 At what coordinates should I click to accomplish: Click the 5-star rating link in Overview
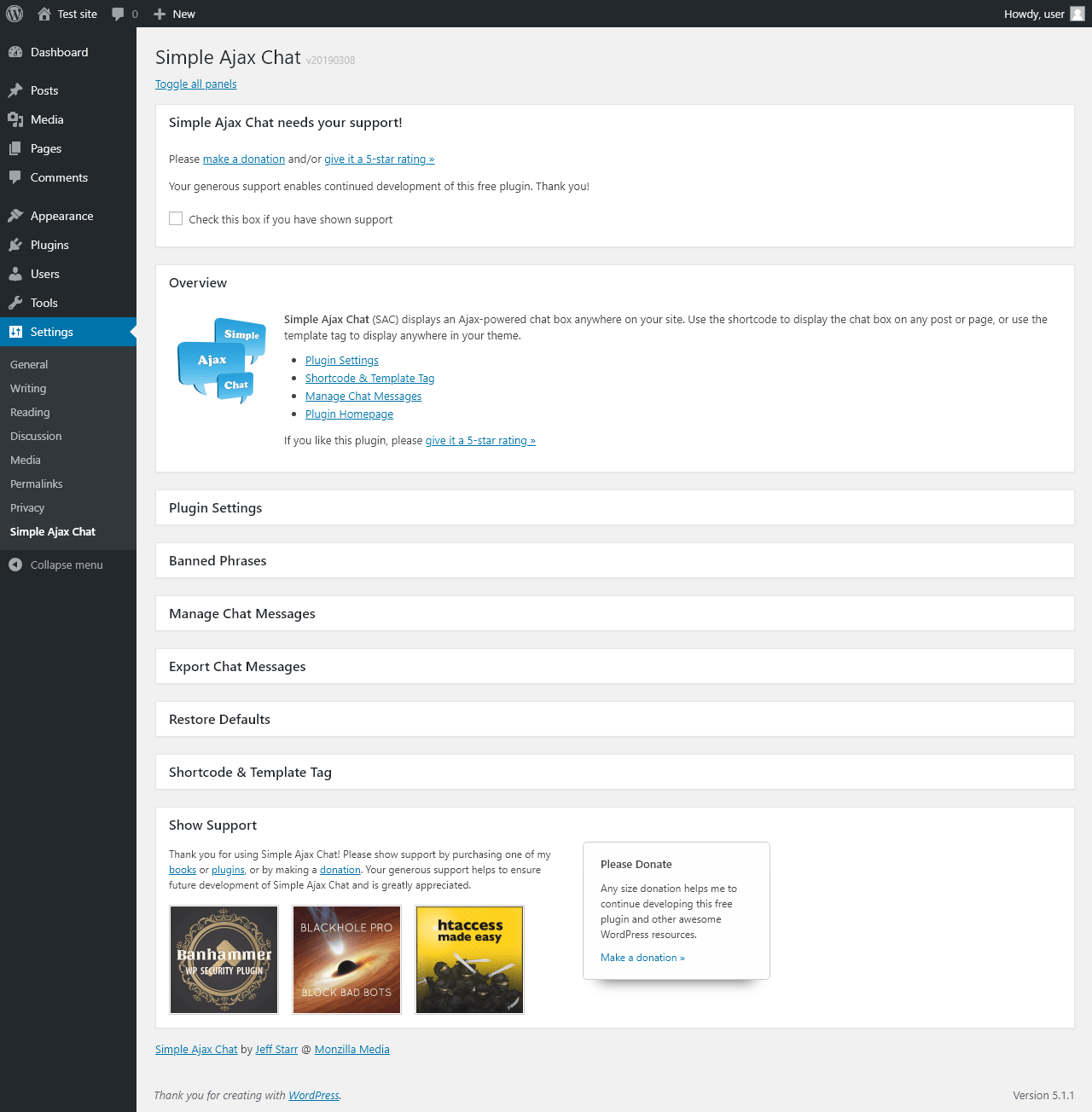(480, 440)
